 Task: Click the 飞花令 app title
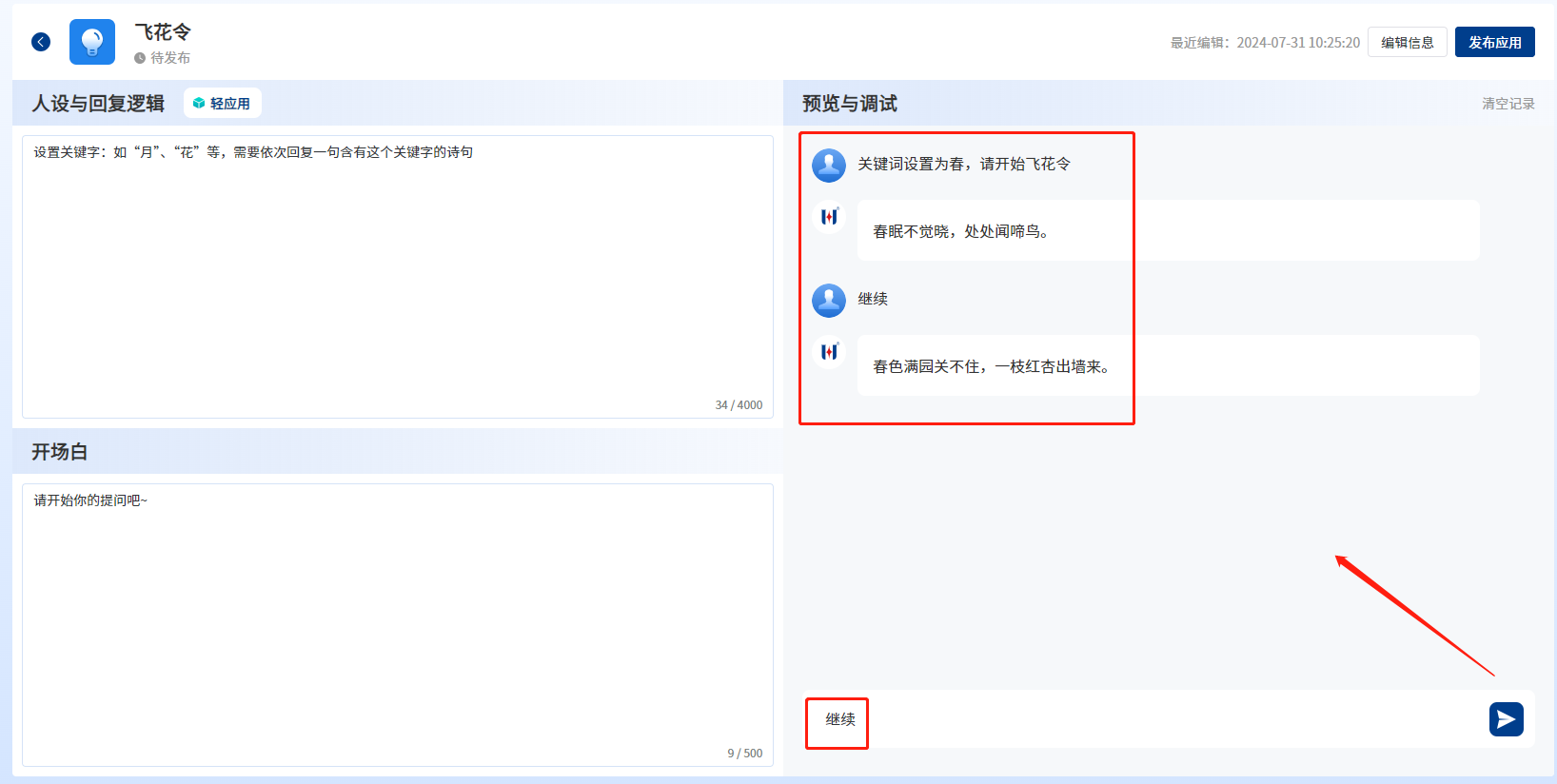point(163,32)
